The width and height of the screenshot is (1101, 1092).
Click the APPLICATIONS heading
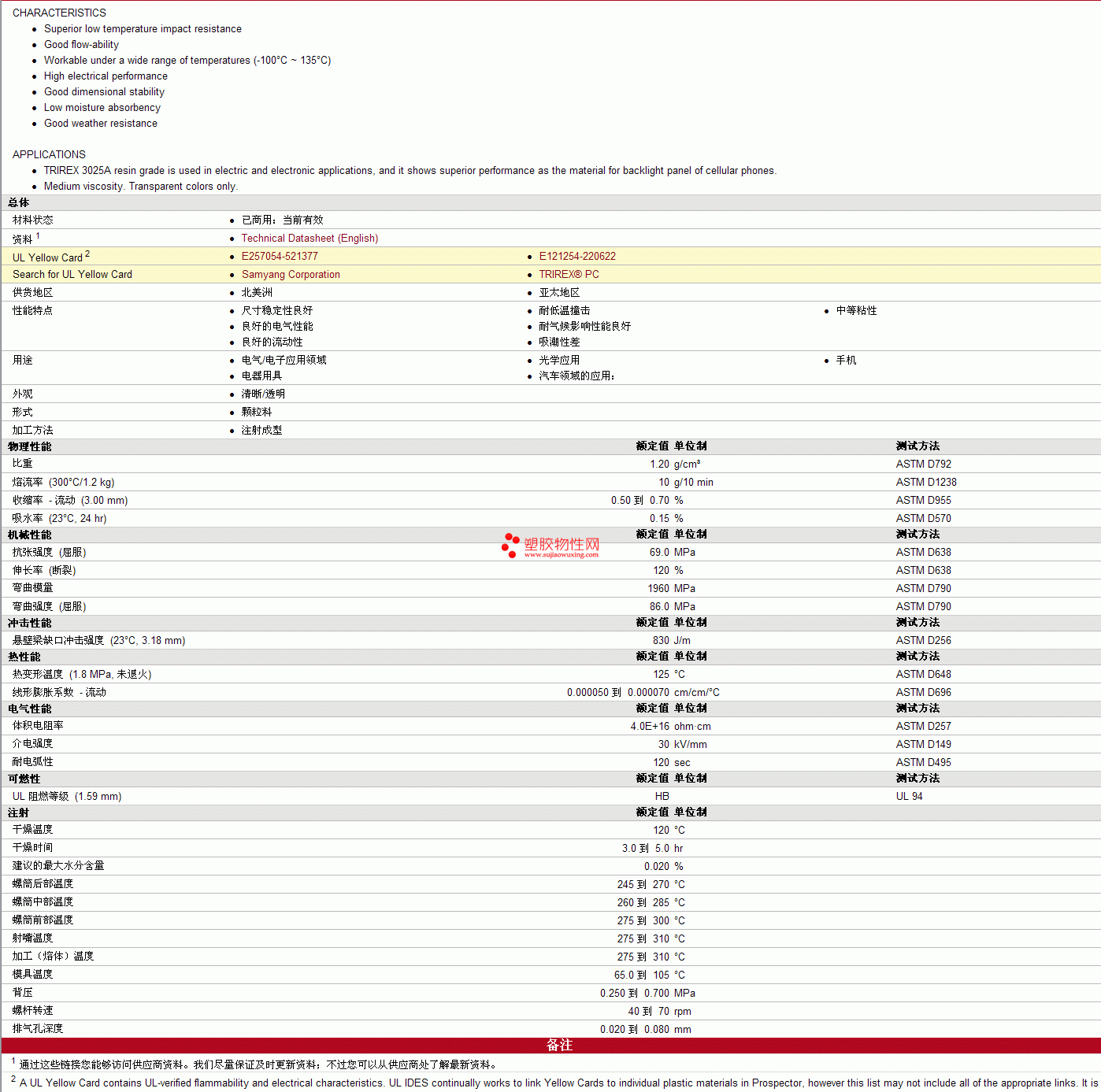(x=49, y=155)
